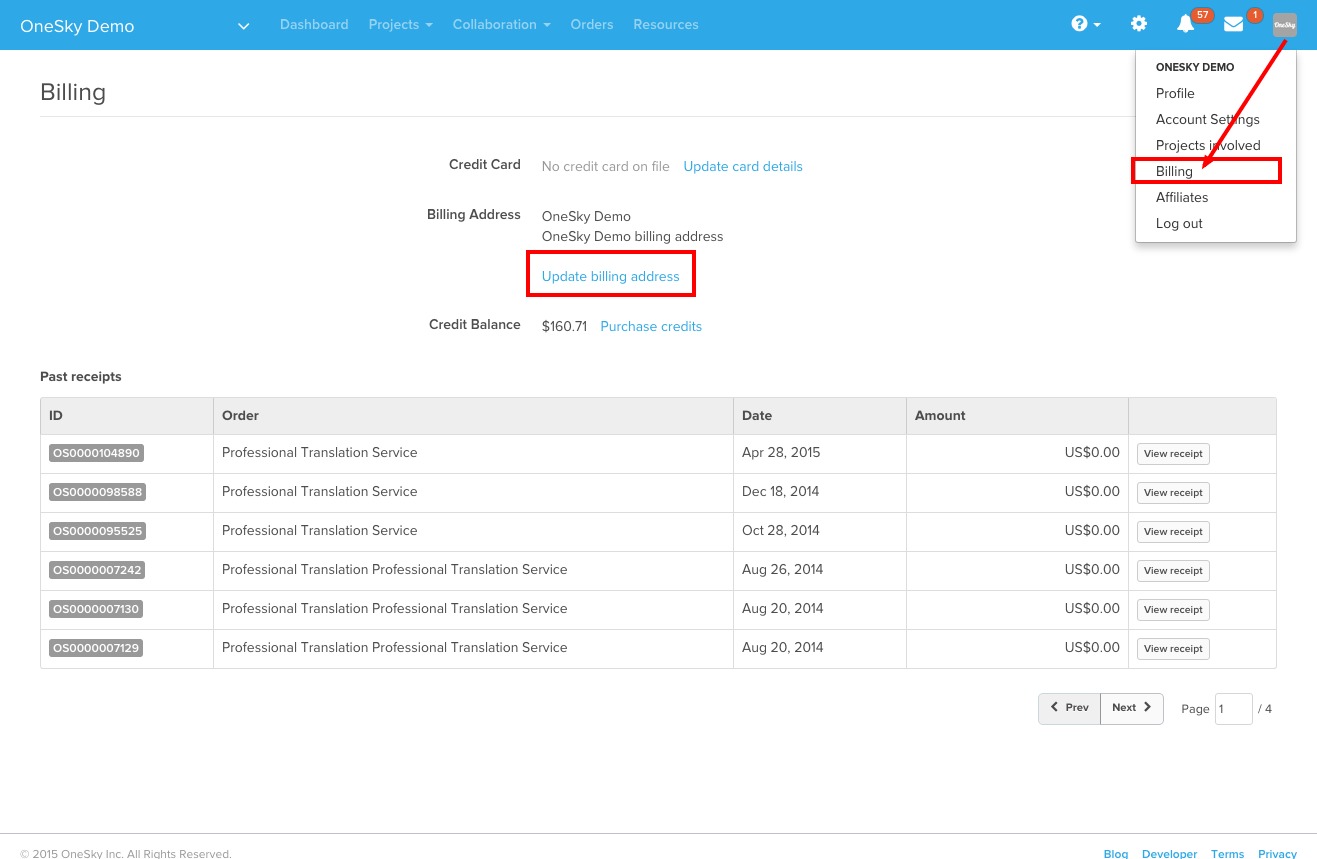Image resolution: width=1317 pixels, height=859 pixels.
Task: Expand the OneSky Demo organization chevron
Action: click(x=243, y=26)
